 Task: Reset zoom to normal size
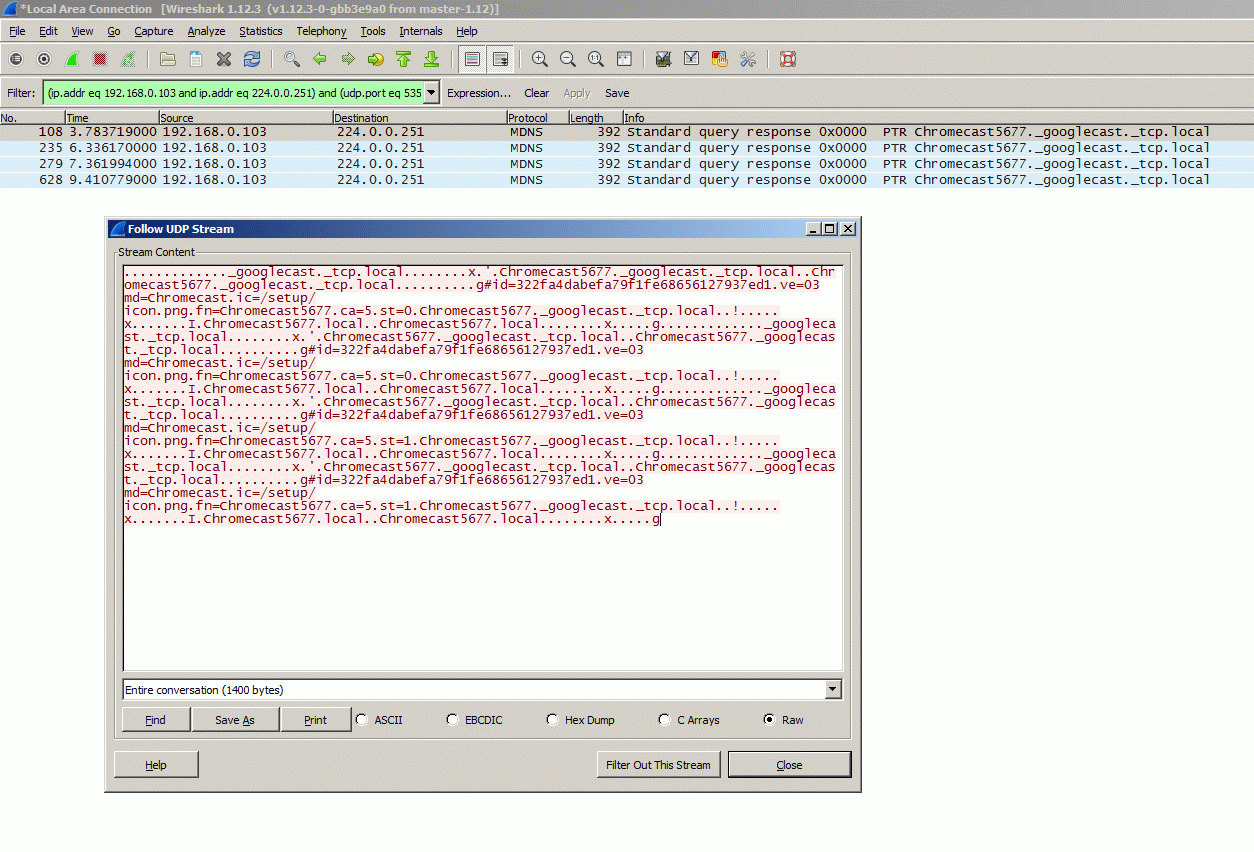(x=596, y=59)
